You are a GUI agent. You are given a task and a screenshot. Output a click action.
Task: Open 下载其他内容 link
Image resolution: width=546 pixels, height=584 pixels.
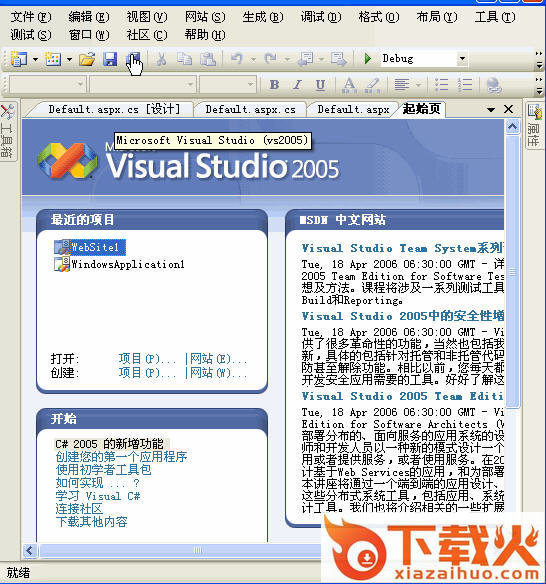pos(92,521)
